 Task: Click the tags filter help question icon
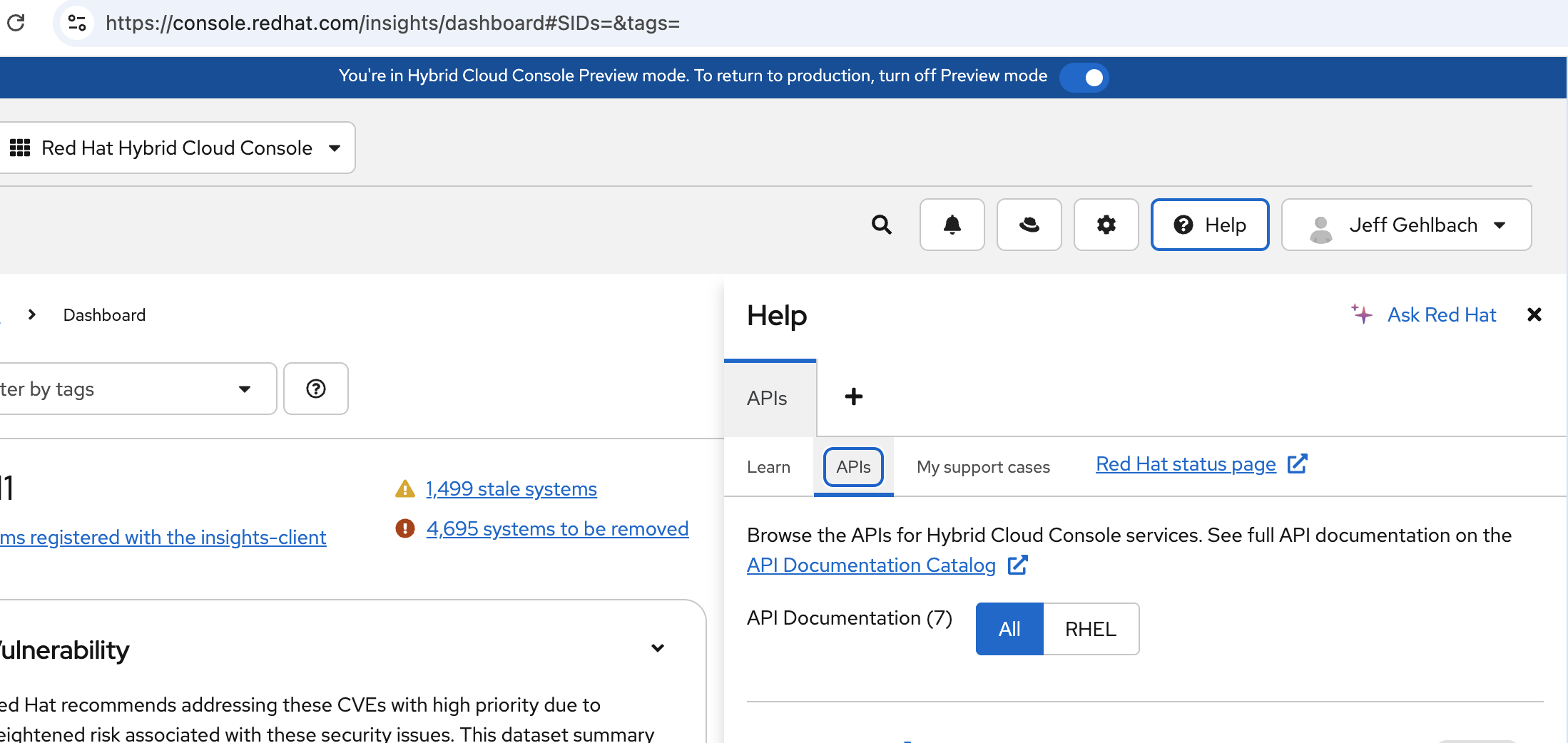pos(316,389)
